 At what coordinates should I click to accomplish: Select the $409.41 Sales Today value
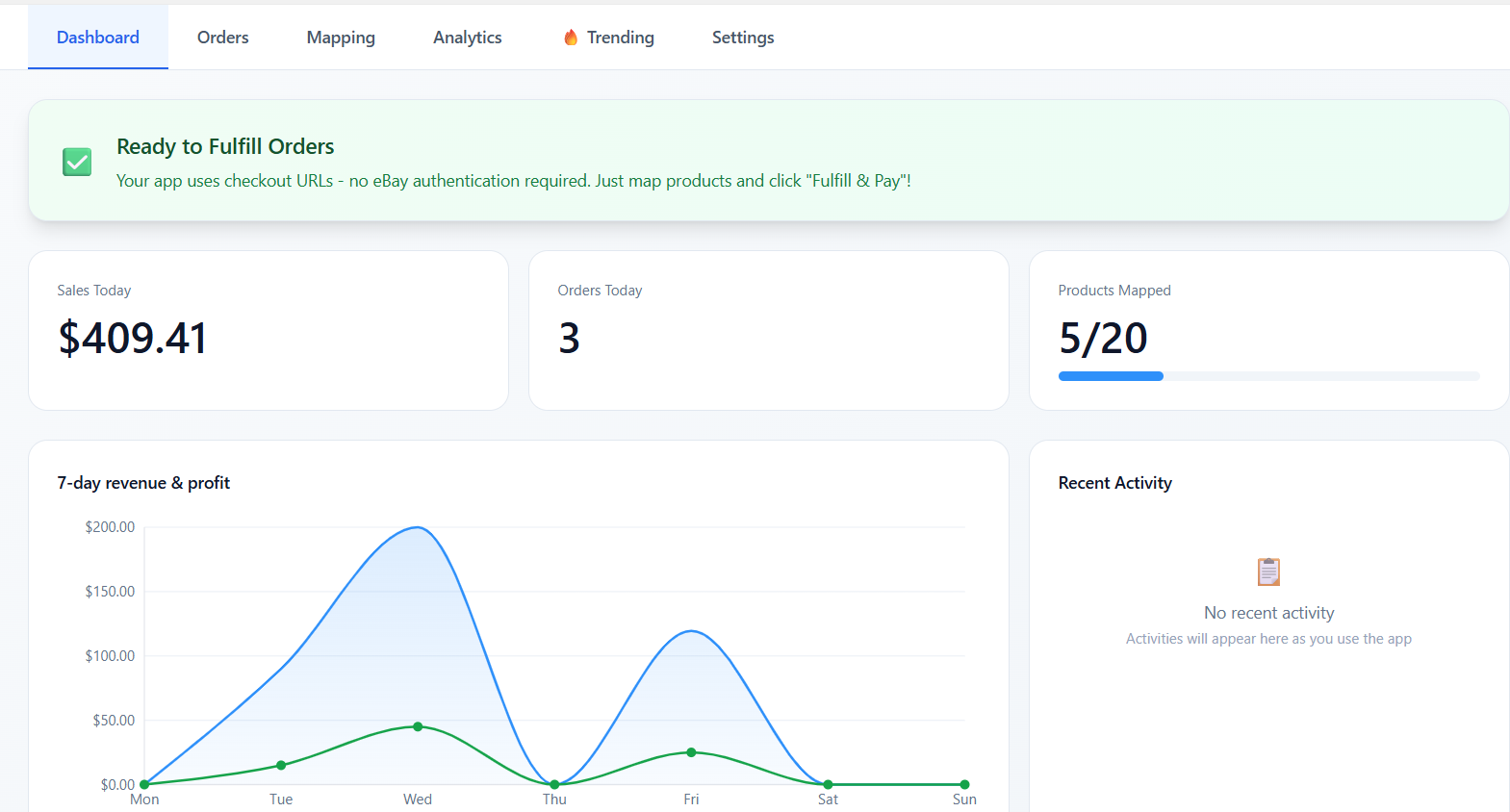pos(133,339)
